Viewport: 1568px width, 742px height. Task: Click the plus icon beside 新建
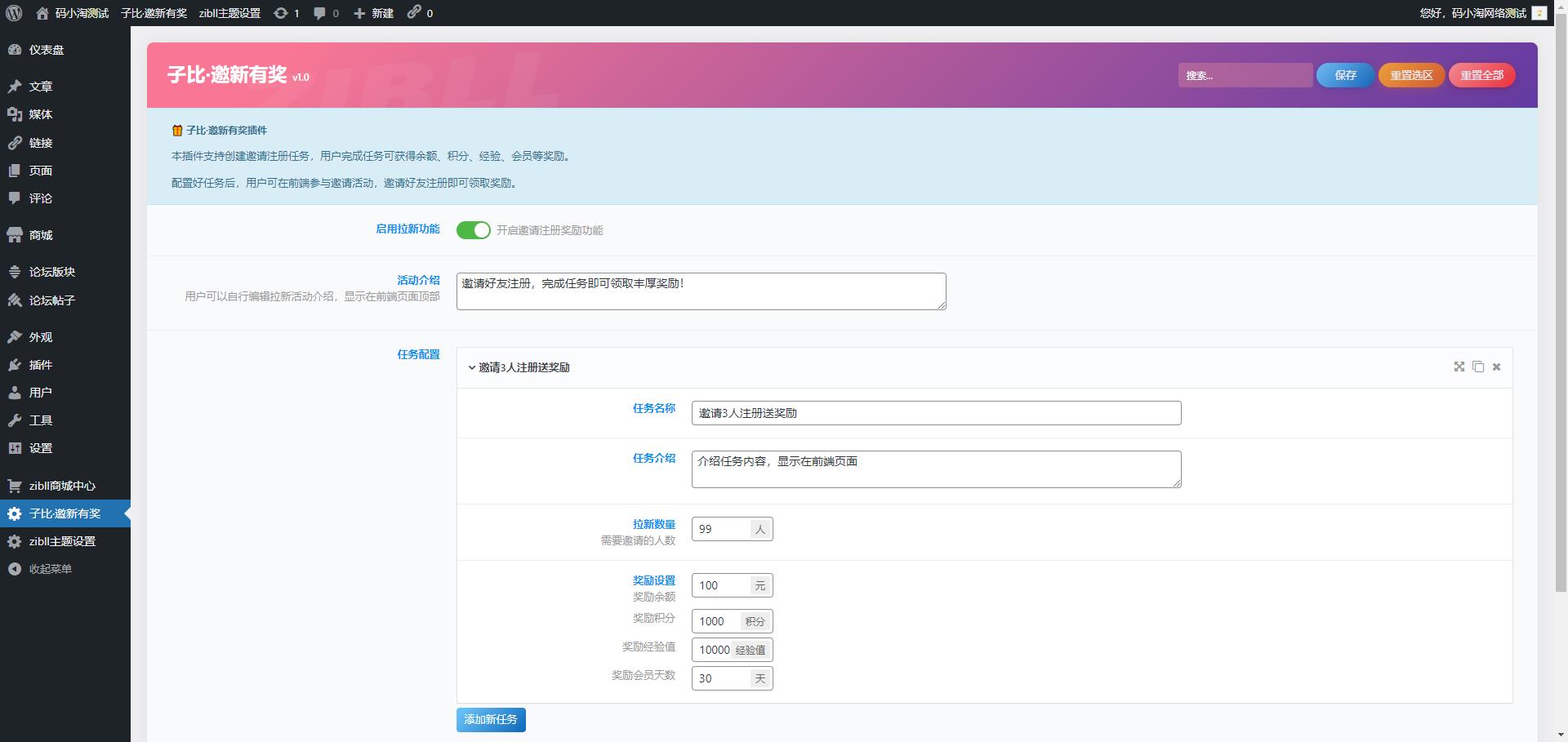(359, 13)
